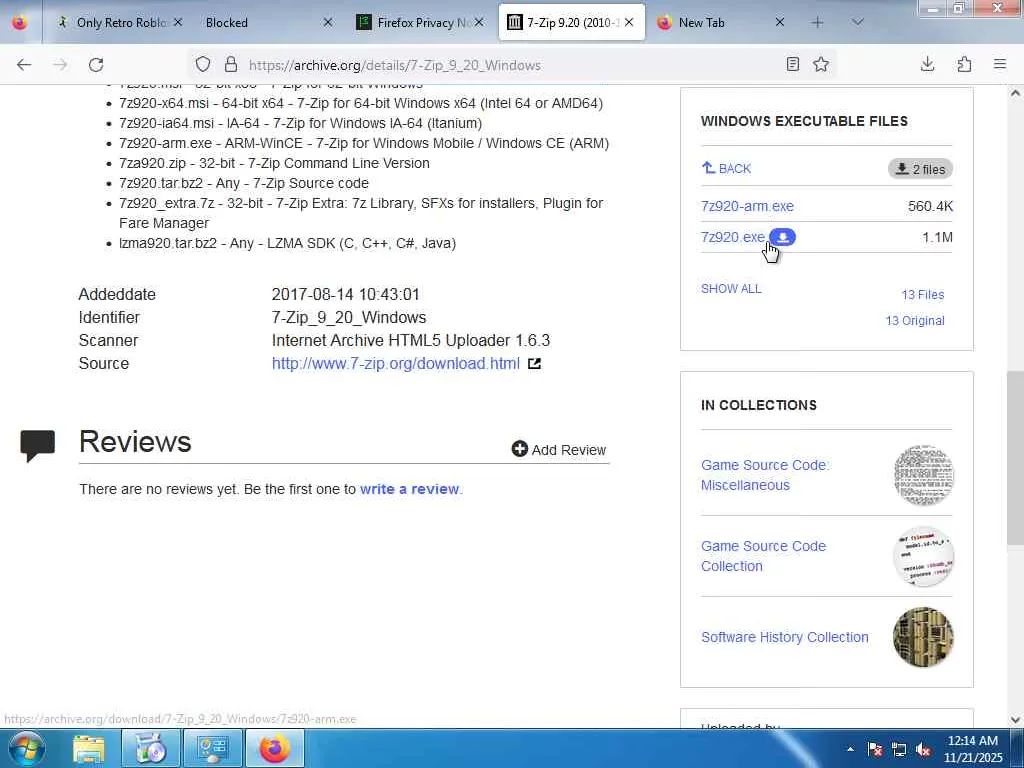The height and width of the screenshot is (768, 1024).
Task: Click the forward navigation arrow
Action: pos(60,65)
